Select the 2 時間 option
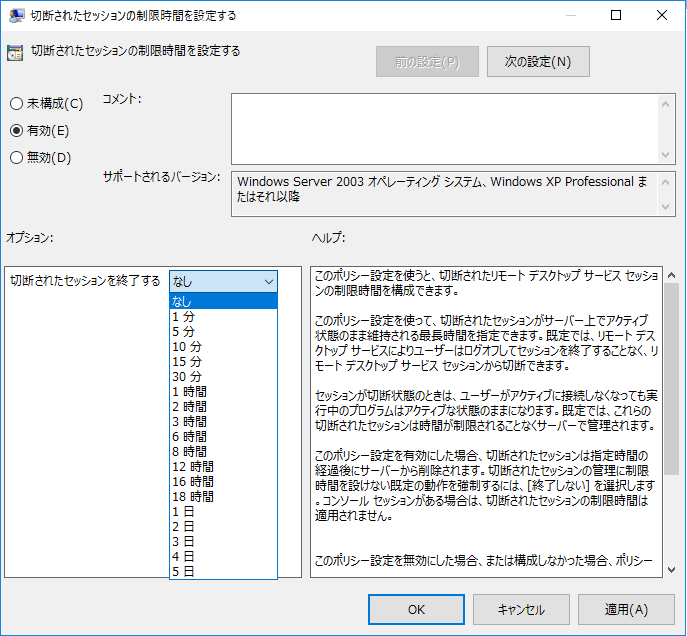 [223, 406]
